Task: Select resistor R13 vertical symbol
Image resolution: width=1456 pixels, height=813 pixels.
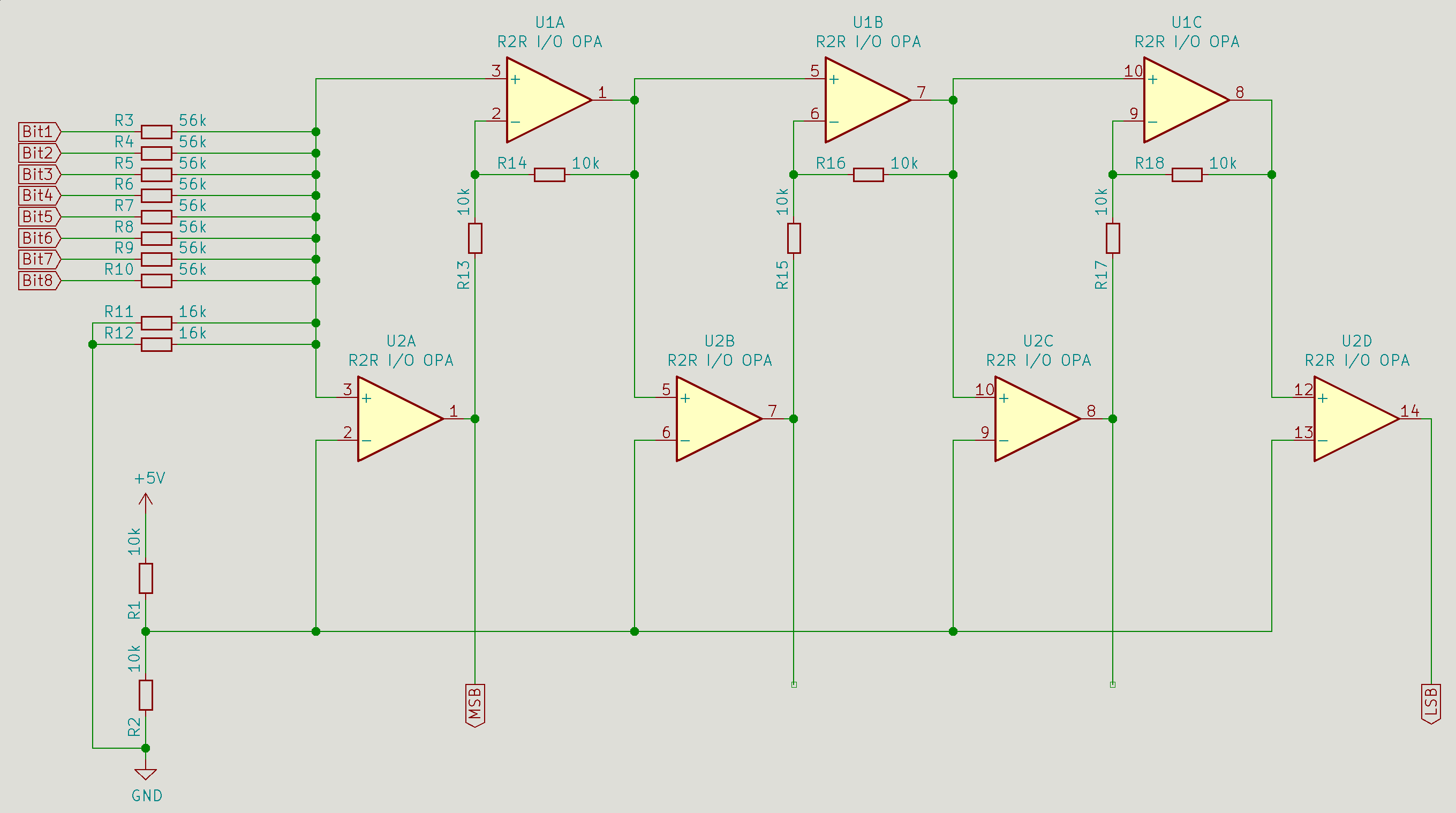Action: [x=475, y=238]
